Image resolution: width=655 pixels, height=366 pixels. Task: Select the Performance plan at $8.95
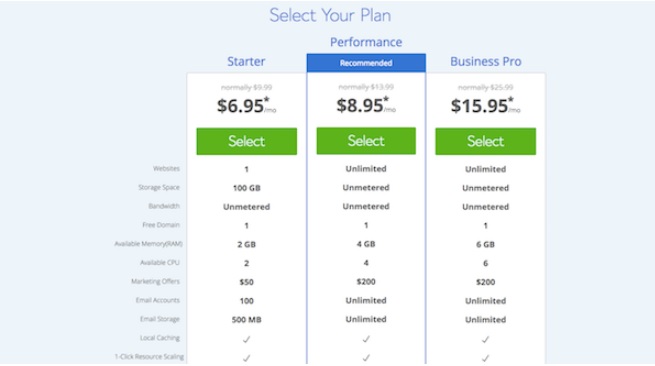click(x=366, y=141)
